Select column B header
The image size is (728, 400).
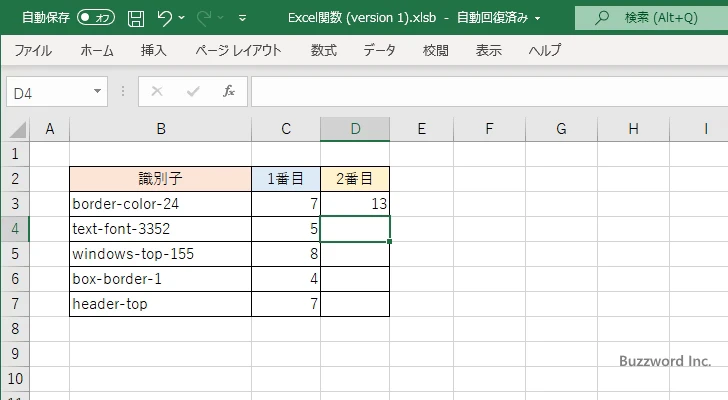tap(161, 129)
